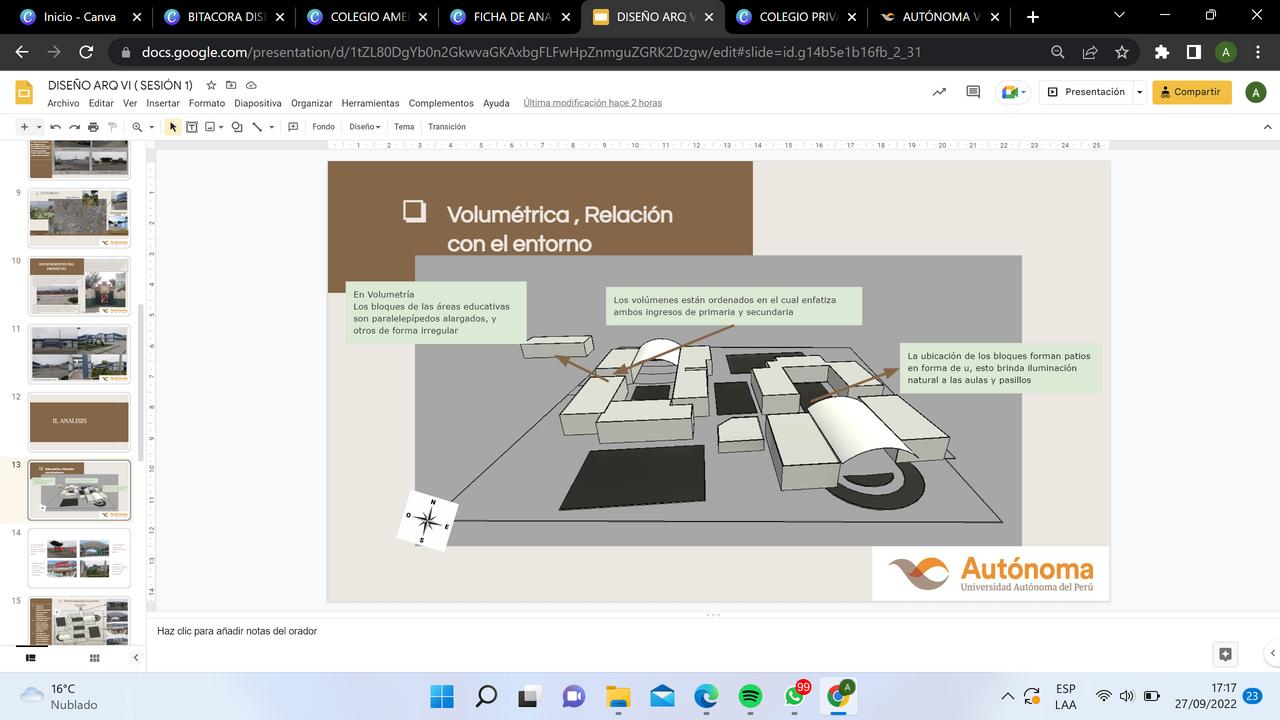Click the undo arrow in toolbar
Image resolution: width=1280 pixels, height=720 pixels.
55,127
